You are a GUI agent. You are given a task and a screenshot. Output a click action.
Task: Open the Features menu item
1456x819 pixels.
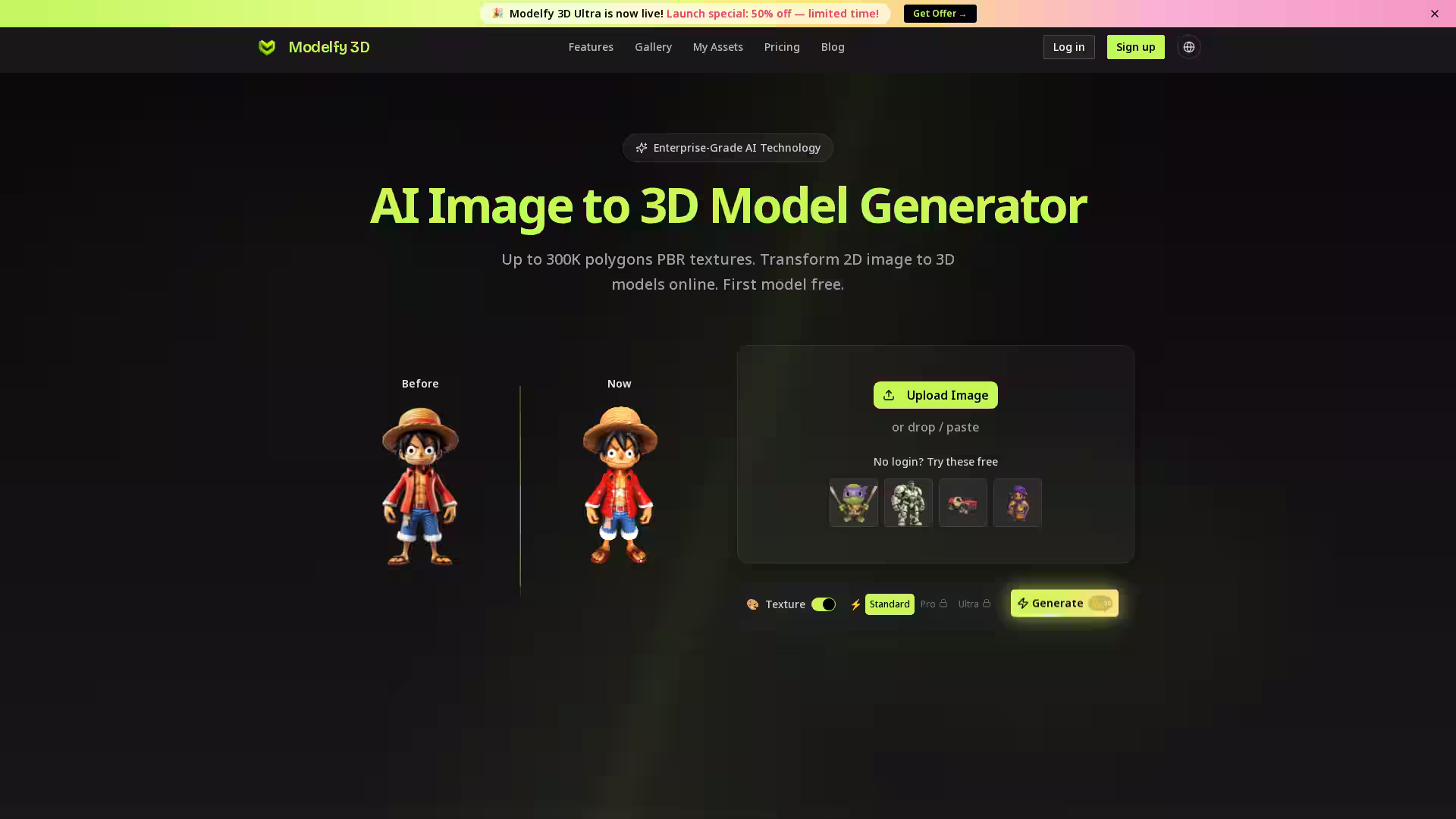591,47
